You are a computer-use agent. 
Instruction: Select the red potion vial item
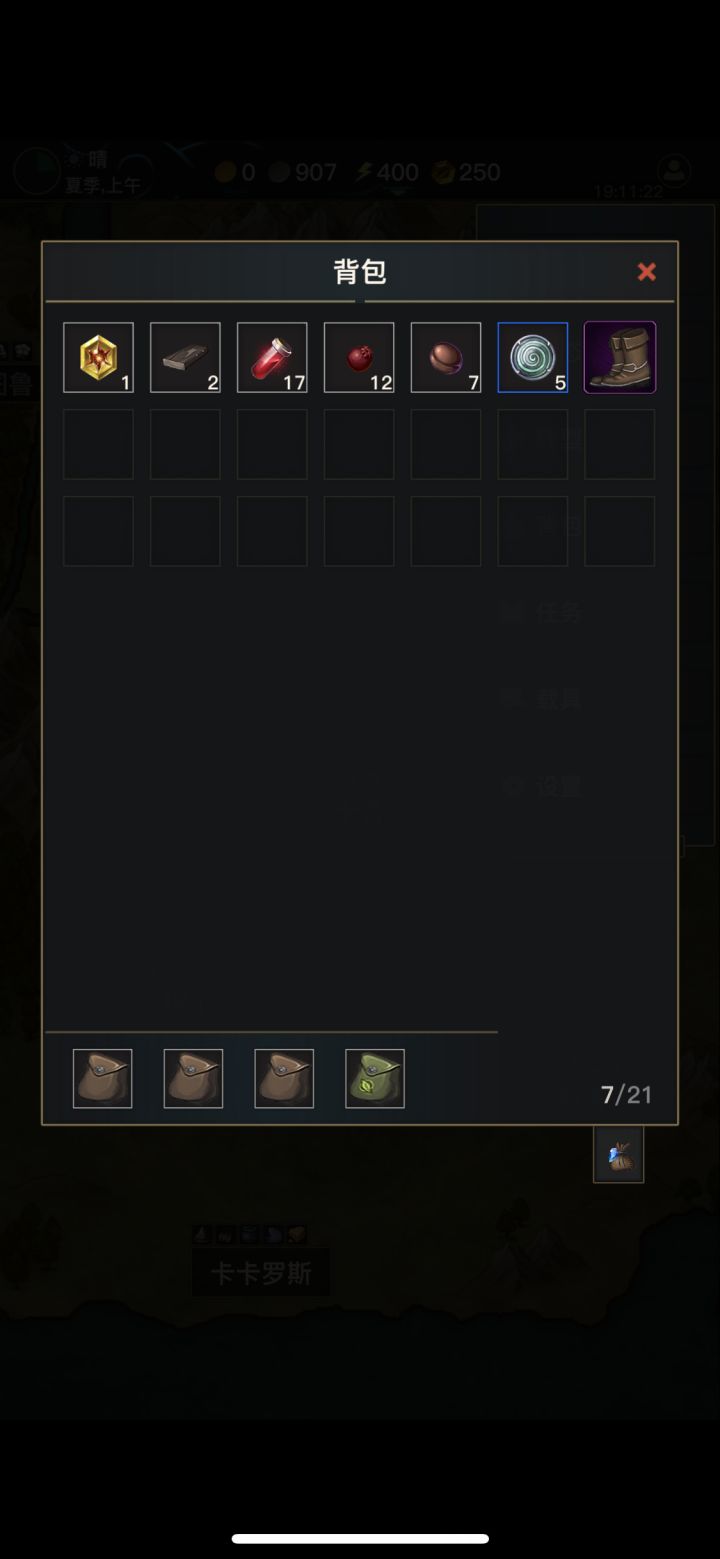coord(272,357)
